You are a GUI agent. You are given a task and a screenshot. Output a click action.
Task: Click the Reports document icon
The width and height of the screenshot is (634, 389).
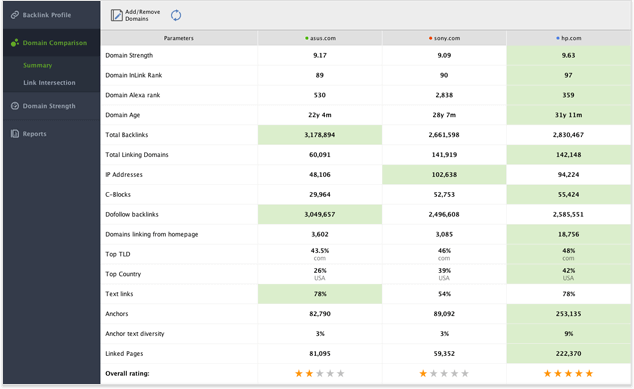pyautogui.click(x=15, y=133)
